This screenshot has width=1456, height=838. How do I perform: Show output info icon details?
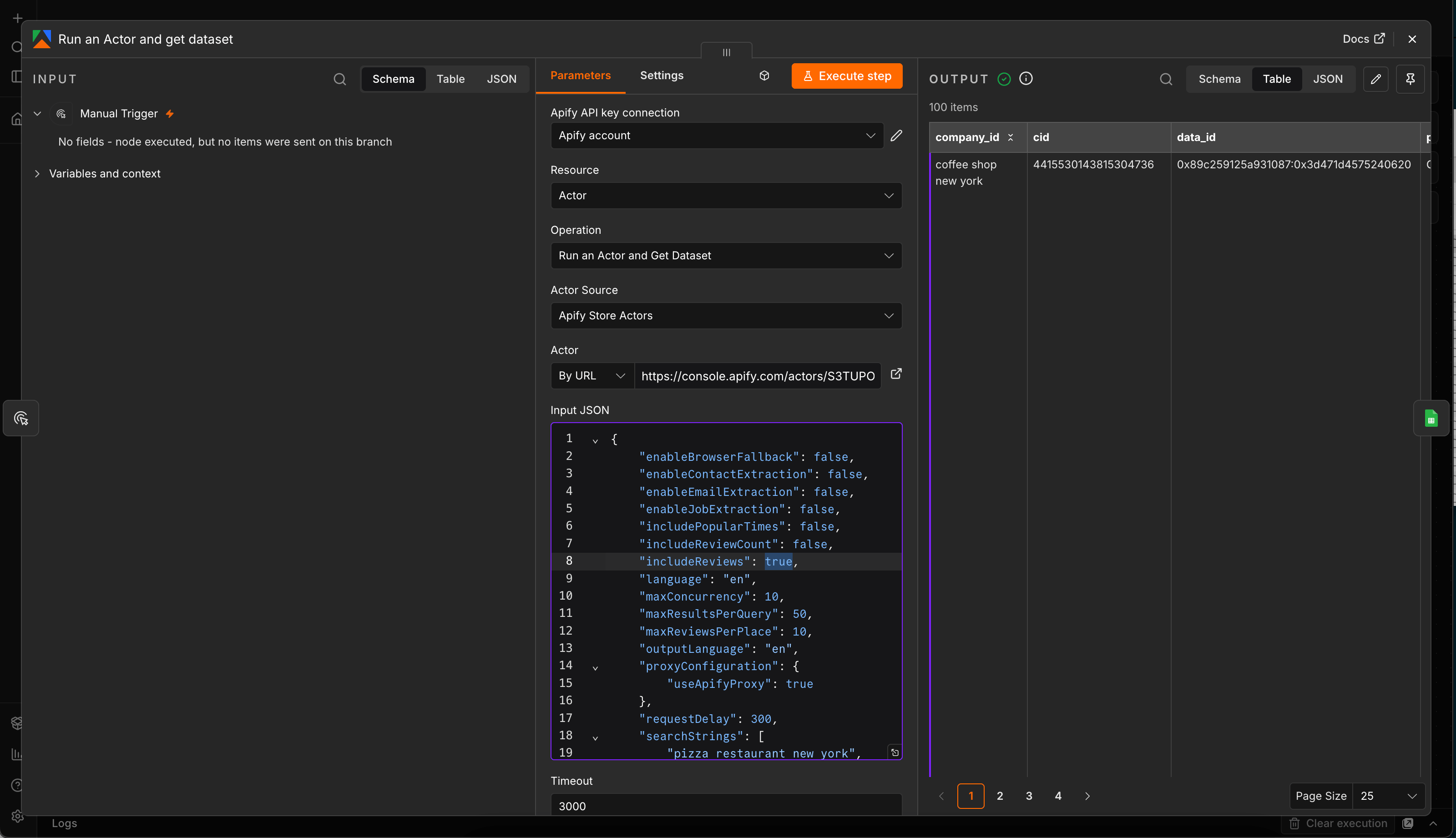point(1026,78)
